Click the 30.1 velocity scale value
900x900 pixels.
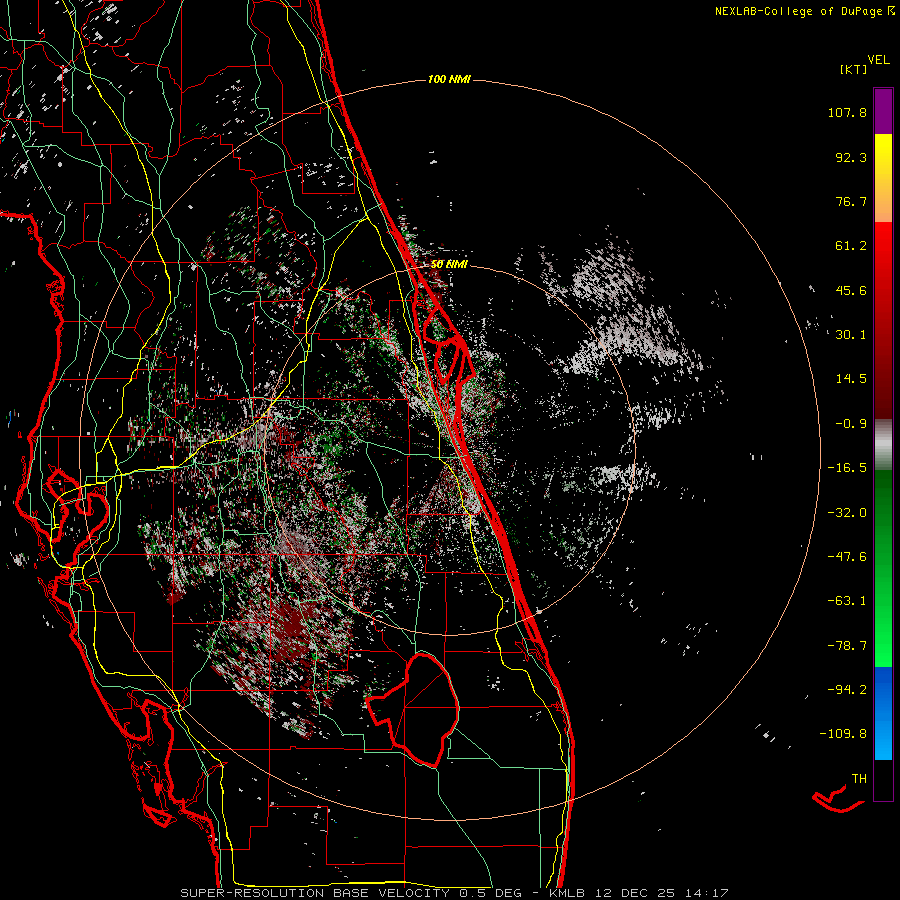click(x=851, y=335)
